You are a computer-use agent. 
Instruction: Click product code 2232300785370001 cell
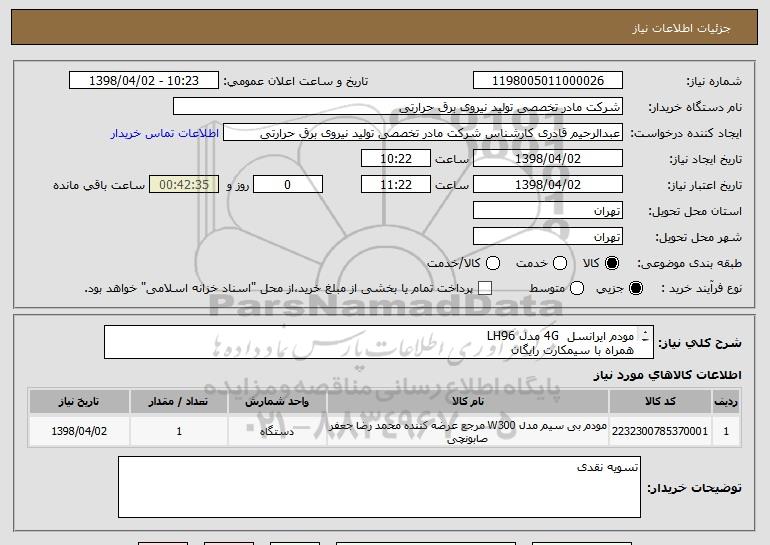660,431
